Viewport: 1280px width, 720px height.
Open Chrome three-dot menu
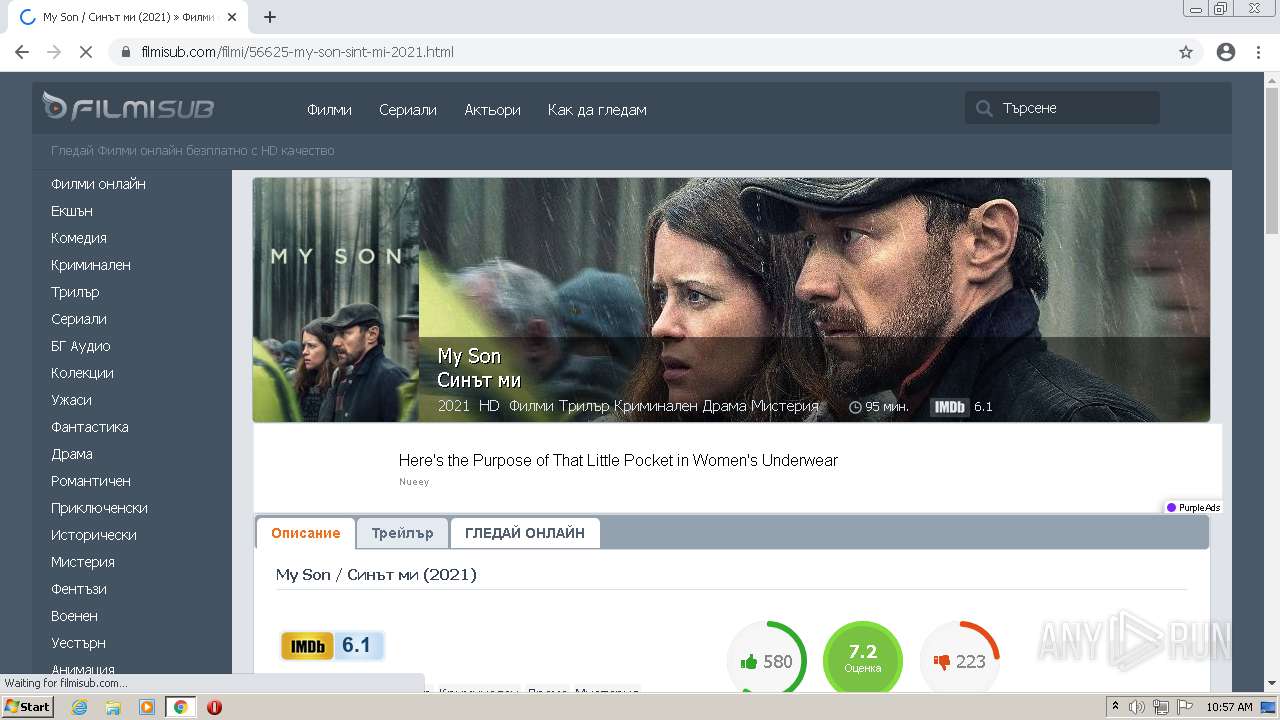(x=1258, y=52)
